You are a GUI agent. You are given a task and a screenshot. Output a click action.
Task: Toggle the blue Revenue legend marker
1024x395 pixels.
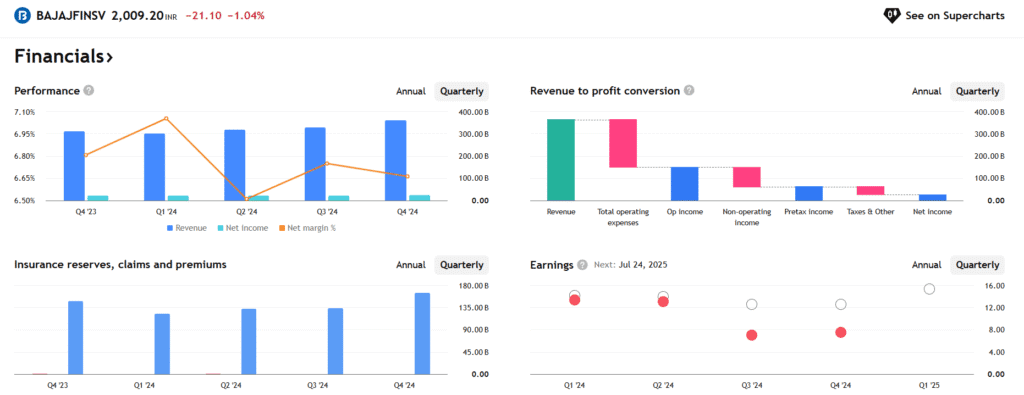(x=170, y=228)
